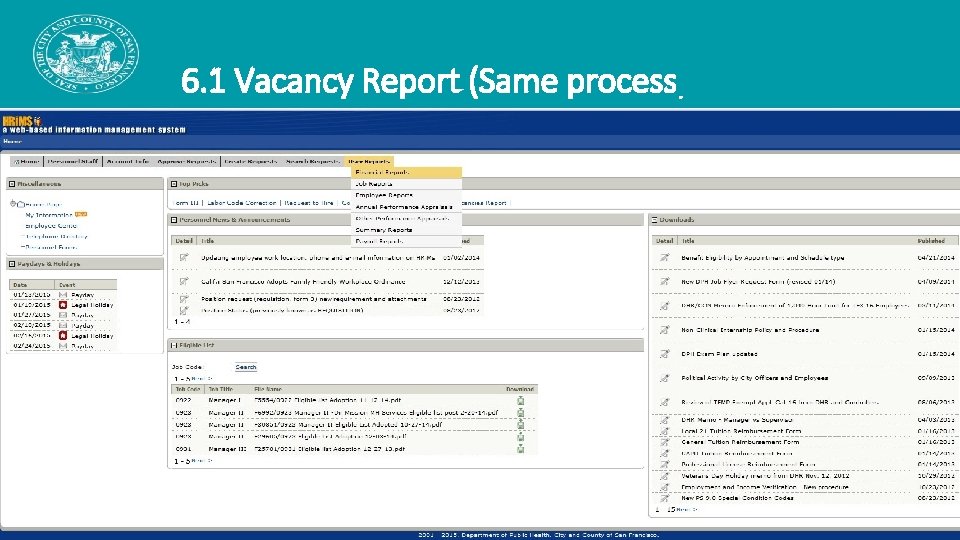Collapse the Personnel News & Announcements panel

click(x=174, y=220)
